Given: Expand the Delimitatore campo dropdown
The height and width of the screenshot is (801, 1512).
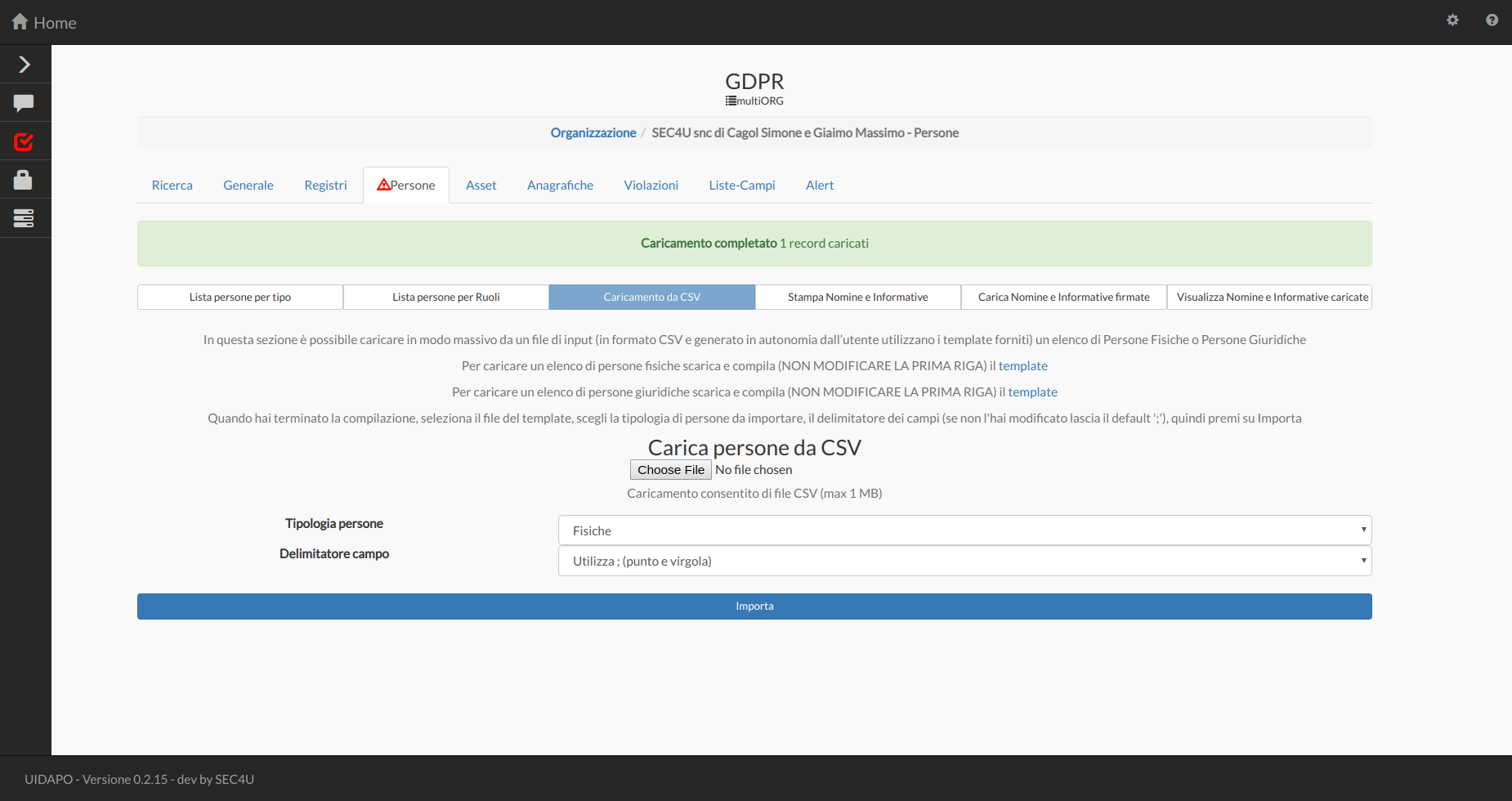Looking at the screenshot, I should point(964,561).
